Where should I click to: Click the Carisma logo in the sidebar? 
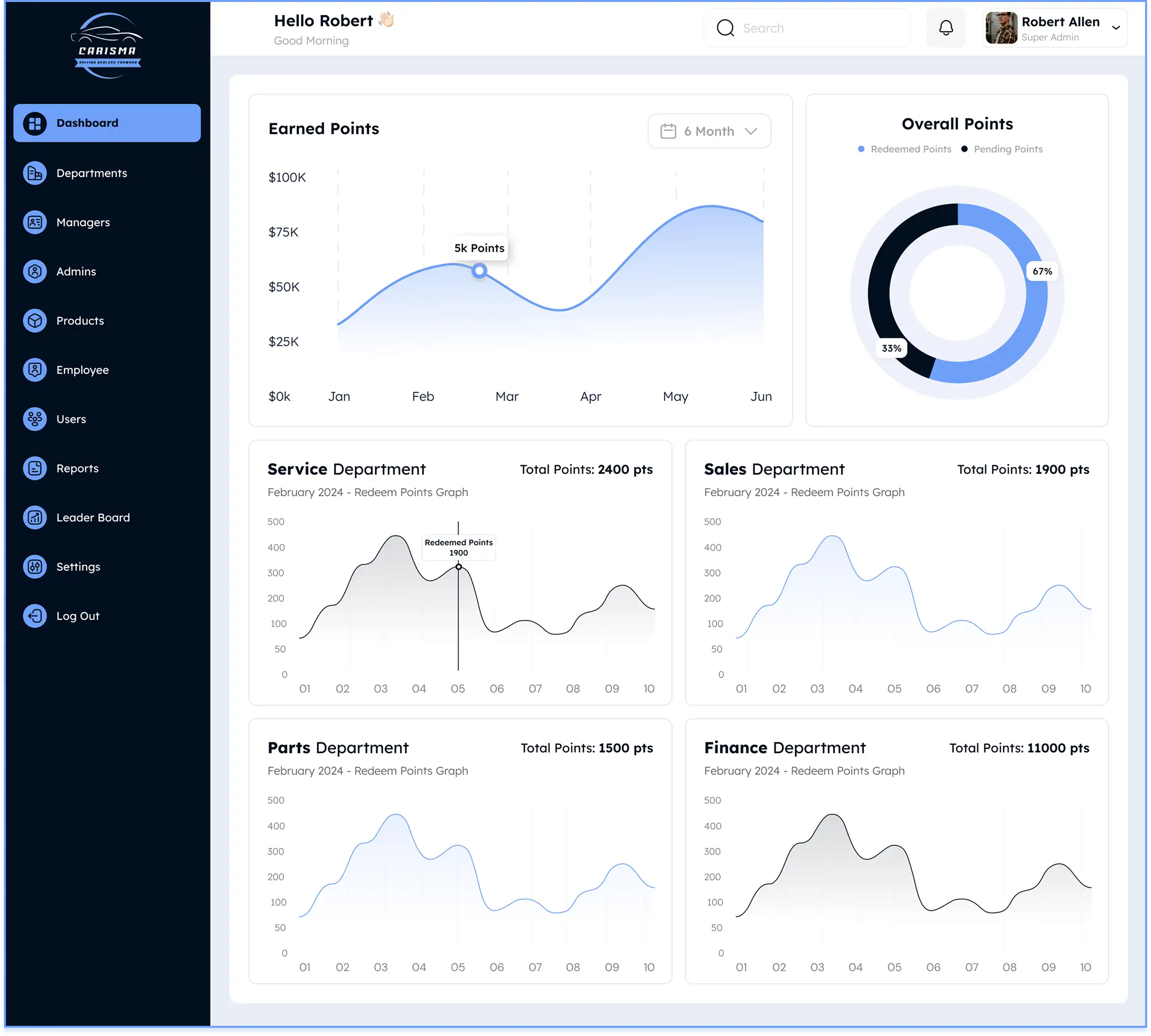(107, 45)
